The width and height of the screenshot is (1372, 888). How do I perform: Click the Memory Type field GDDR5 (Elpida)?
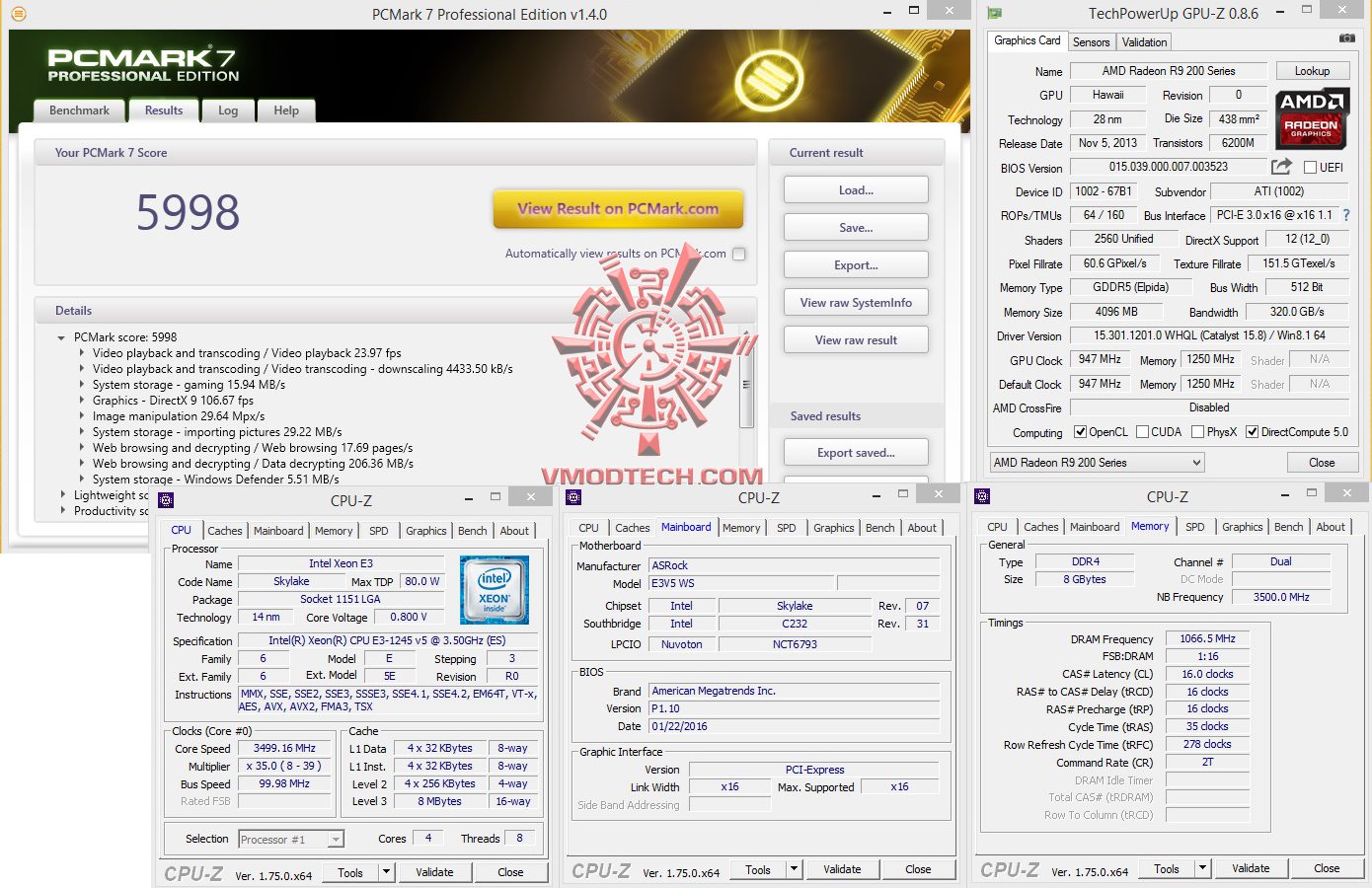1130,287
